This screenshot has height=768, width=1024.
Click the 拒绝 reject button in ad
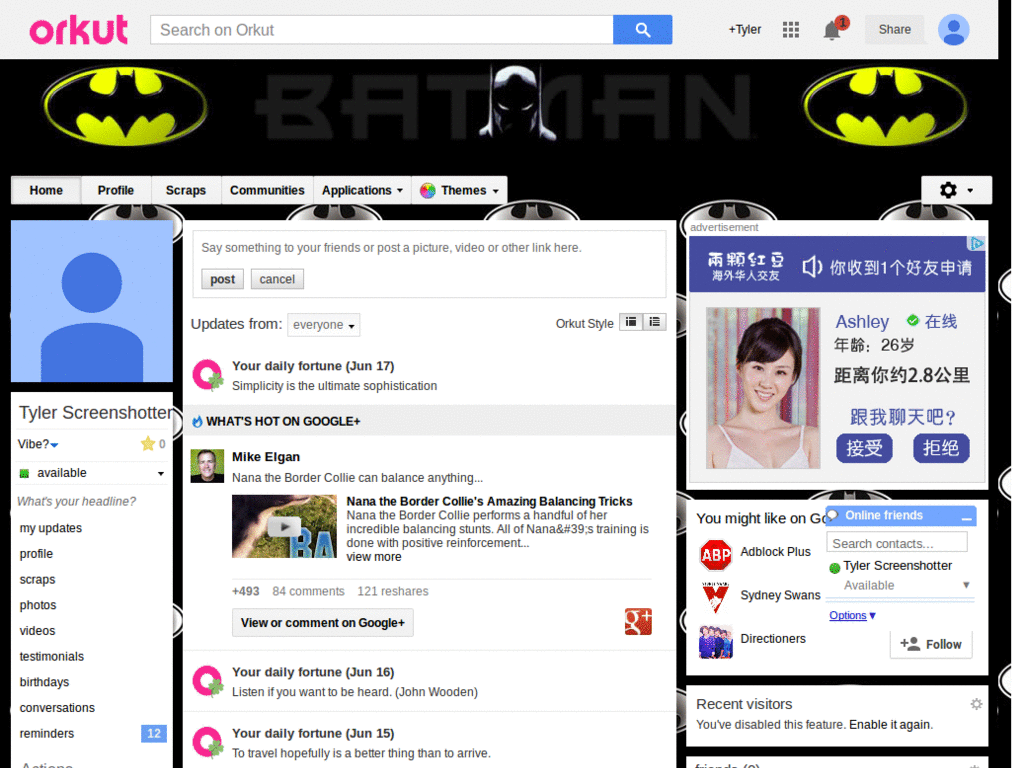pos(940,448)
